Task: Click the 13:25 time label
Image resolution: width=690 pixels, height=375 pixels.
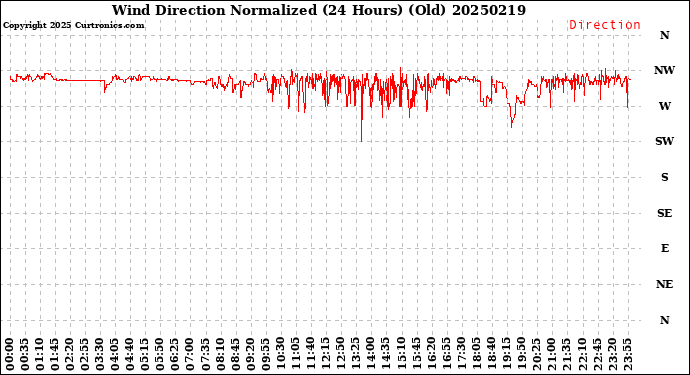Action: click(356, 355)
